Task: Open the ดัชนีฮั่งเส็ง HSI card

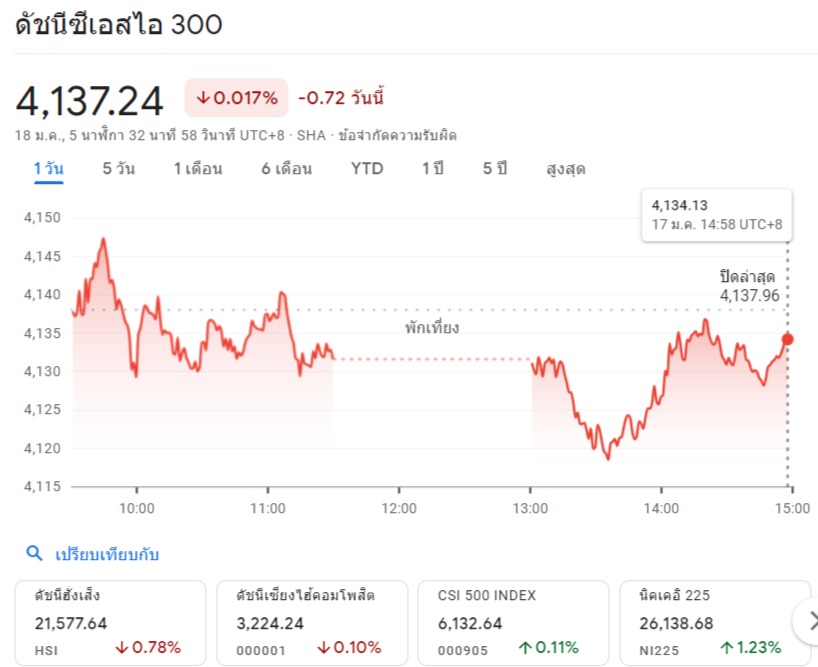Action: coord(110,623)
